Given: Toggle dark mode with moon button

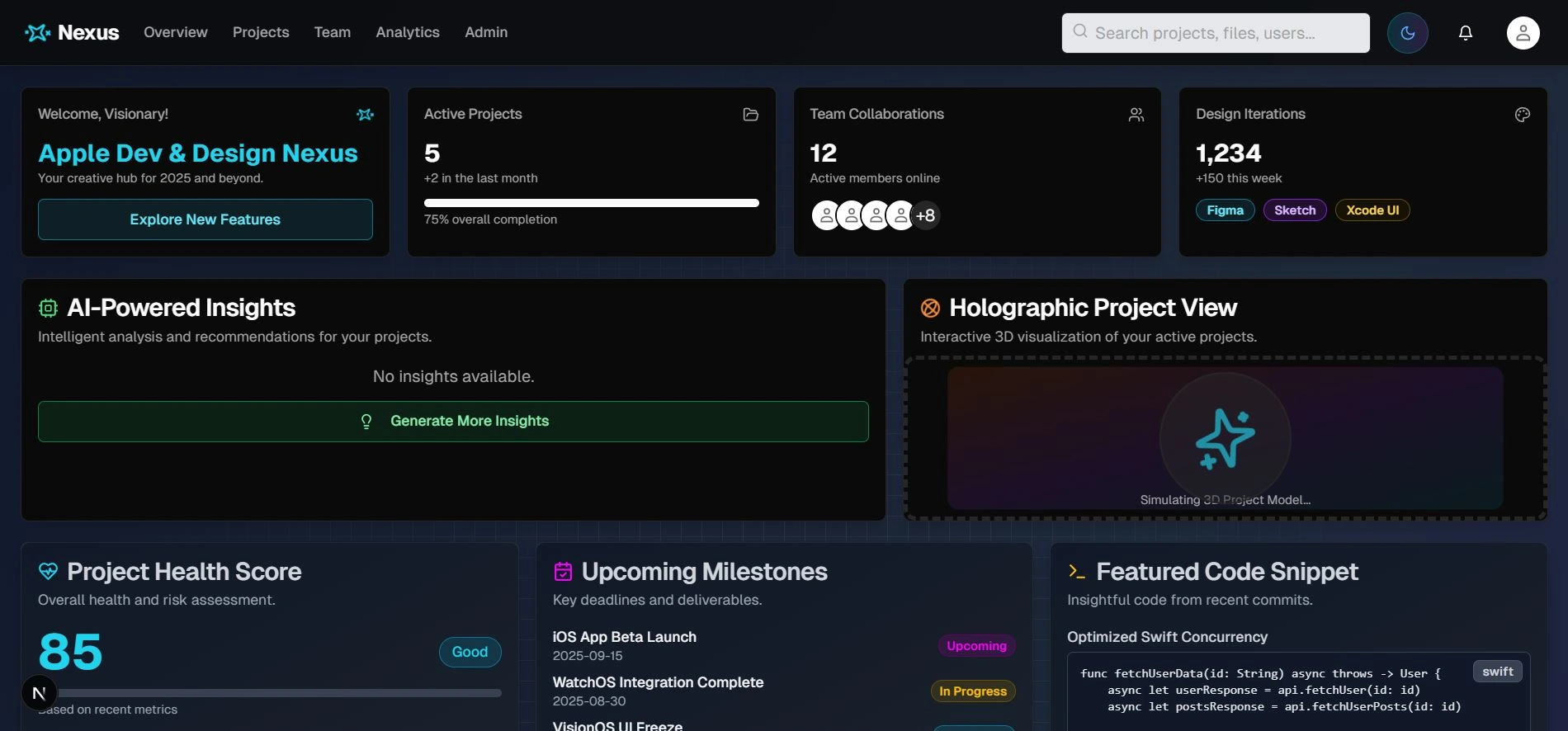Looking at the screenshot, I should pos(1408,33).
